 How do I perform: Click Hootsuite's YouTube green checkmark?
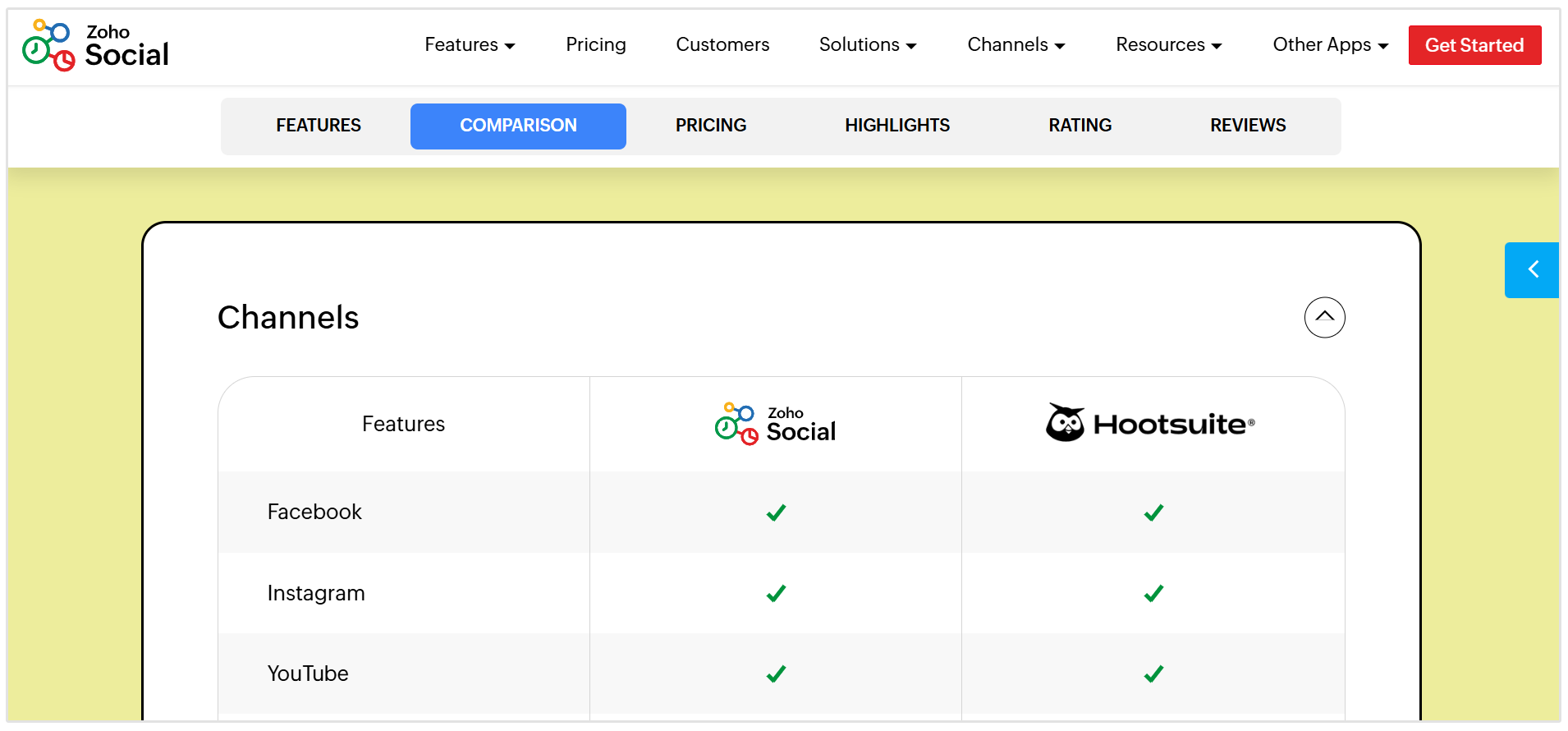[1153, 674]
